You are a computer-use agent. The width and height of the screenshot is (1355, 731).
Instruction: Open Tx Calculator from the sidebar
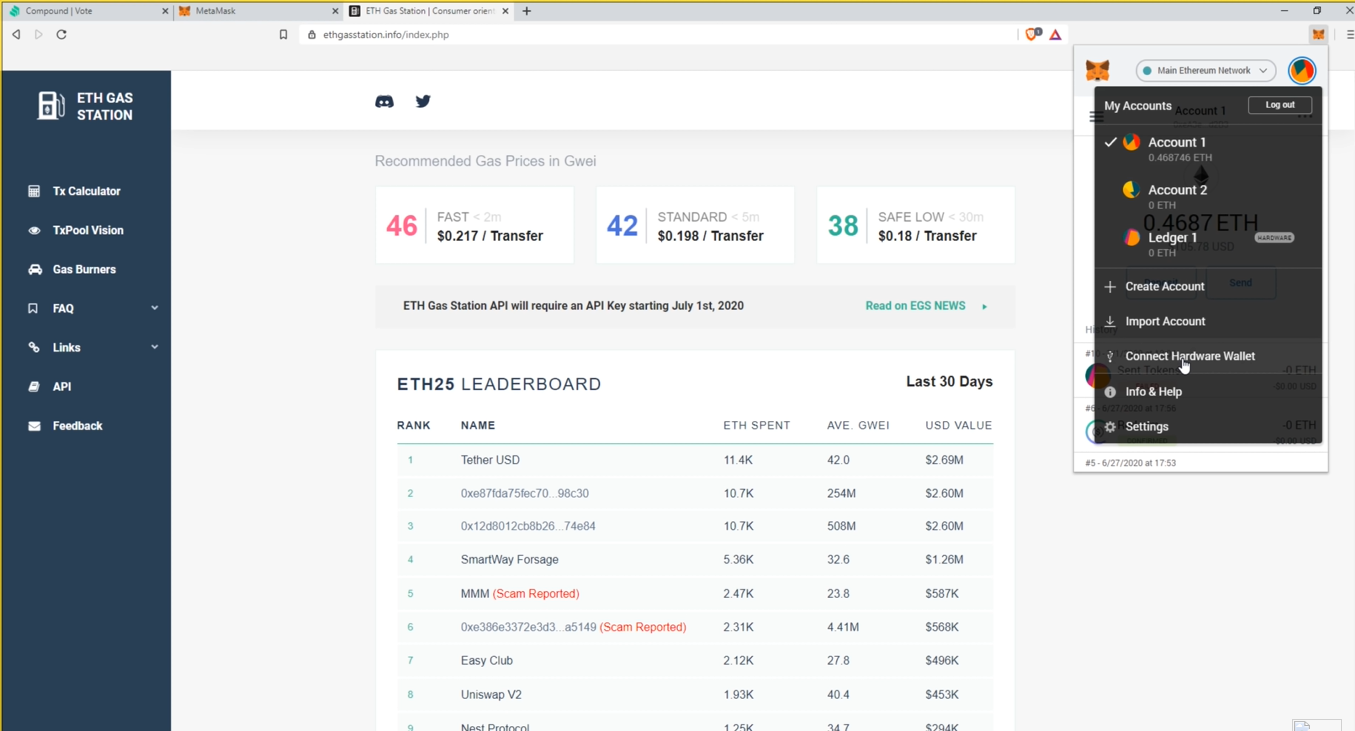pyautogui.click(x=86, y=191)
